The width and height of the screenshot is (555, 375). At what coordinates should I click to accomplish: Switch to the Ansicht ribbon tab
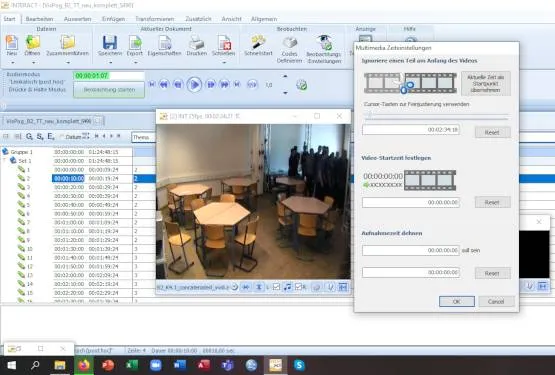click(x=231, y=19)
